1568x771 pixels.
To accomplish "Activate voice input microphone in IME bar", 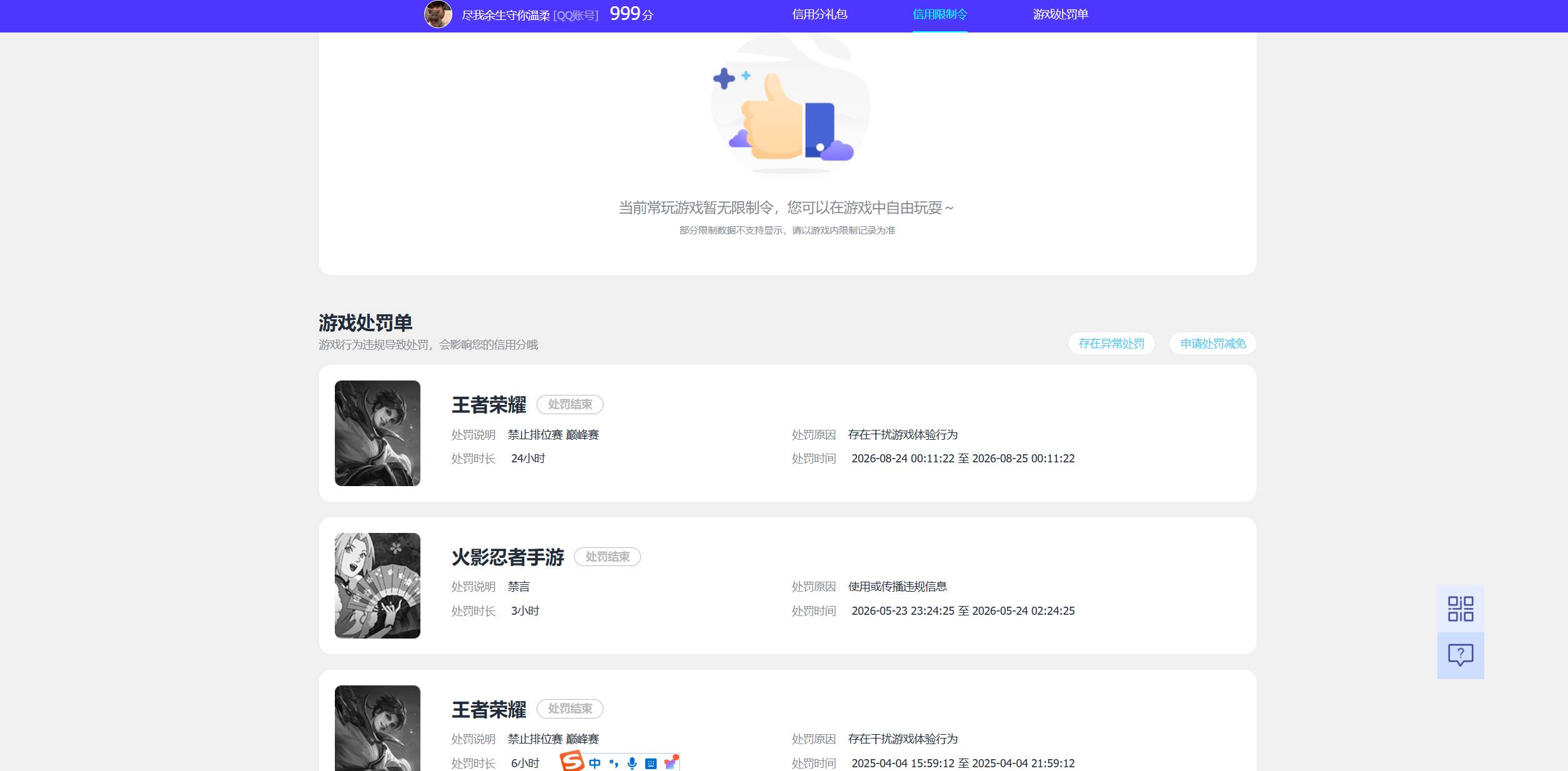I will pos(632,763).
